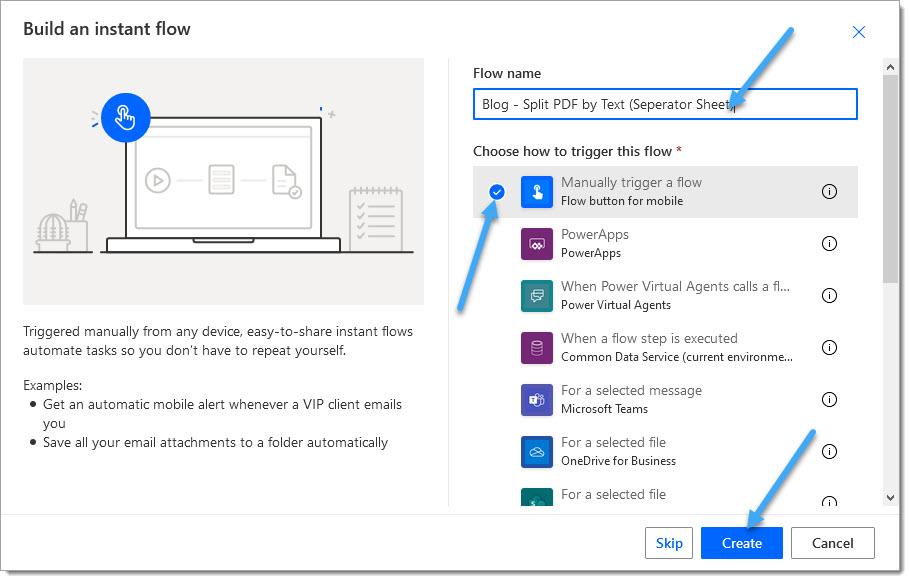Click "For a selected file" above OneDrive for Business

613,442
